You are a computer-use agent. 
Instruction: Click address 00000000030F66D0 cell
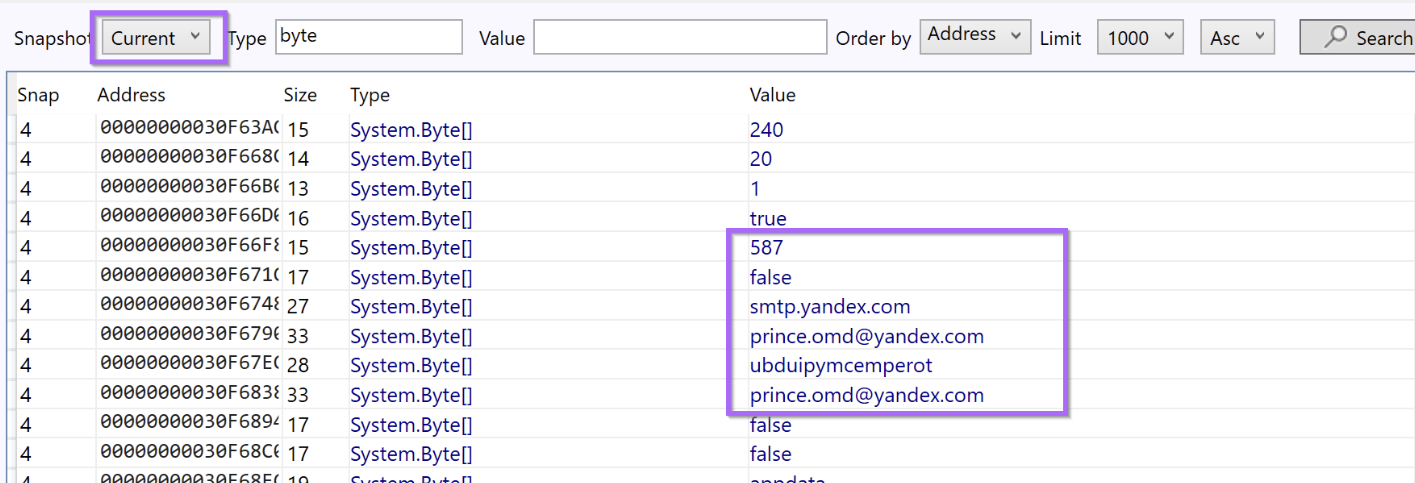190,218
